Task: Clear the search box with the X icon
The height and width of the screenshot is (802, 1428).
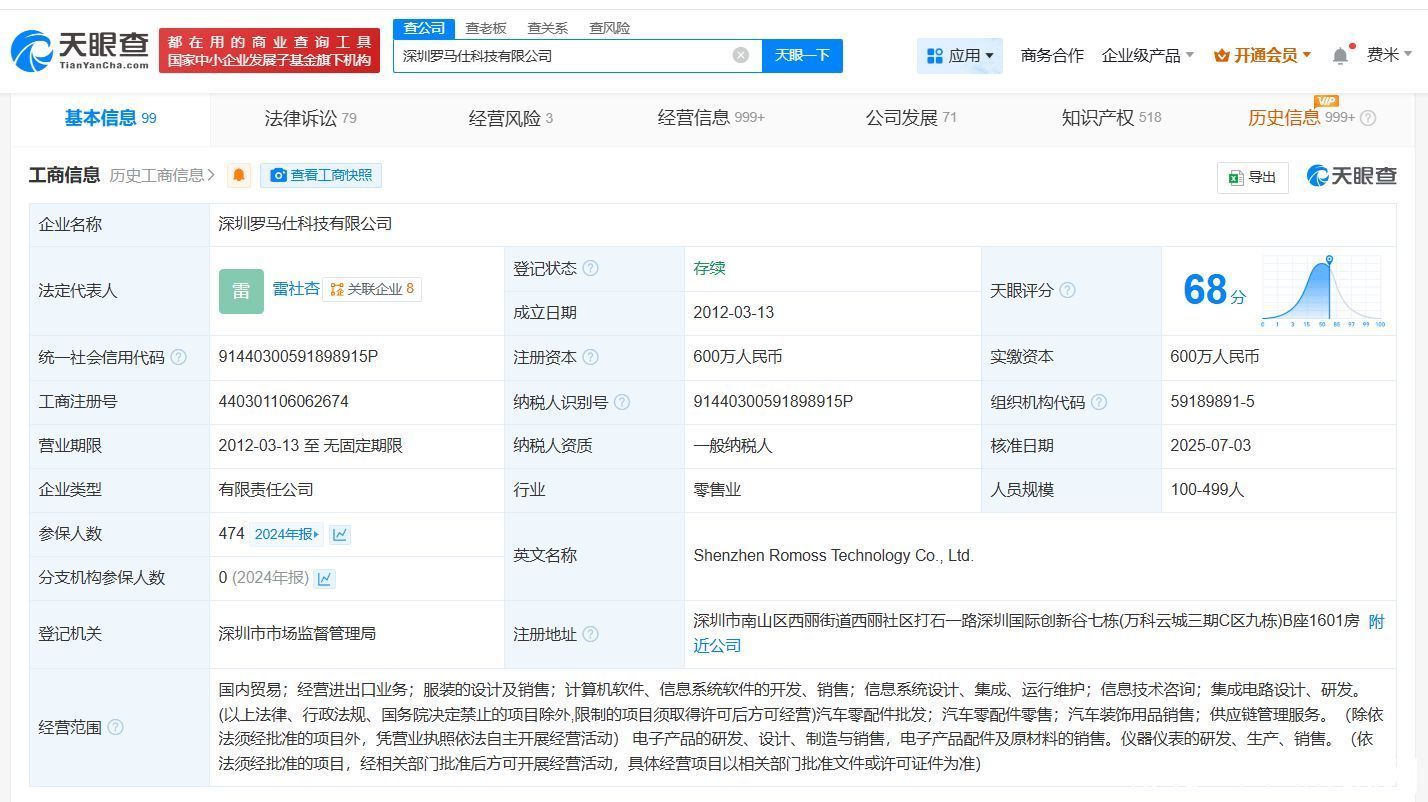Action: 740,56
